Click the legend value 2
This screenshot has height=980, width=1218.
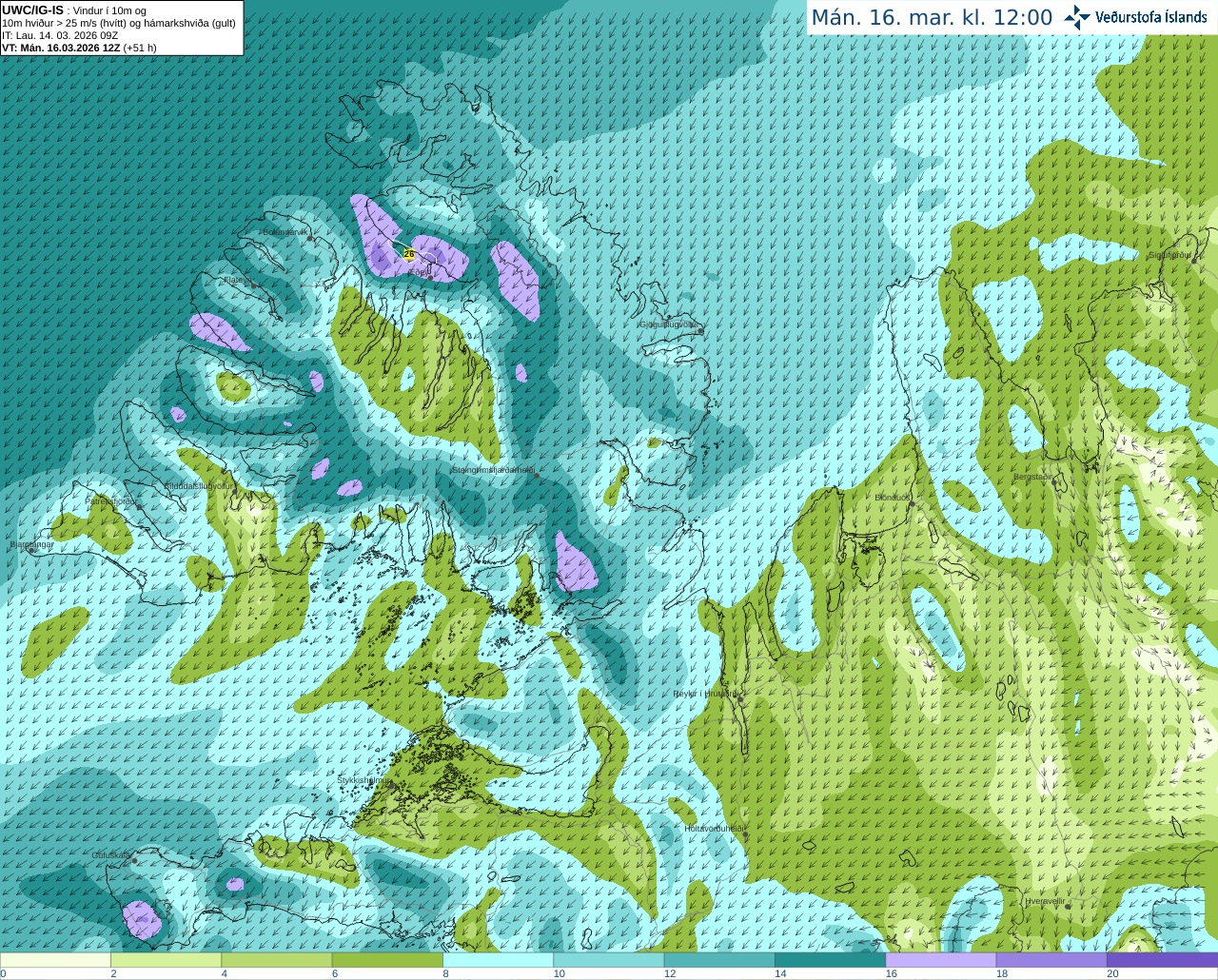coord(113,974)
